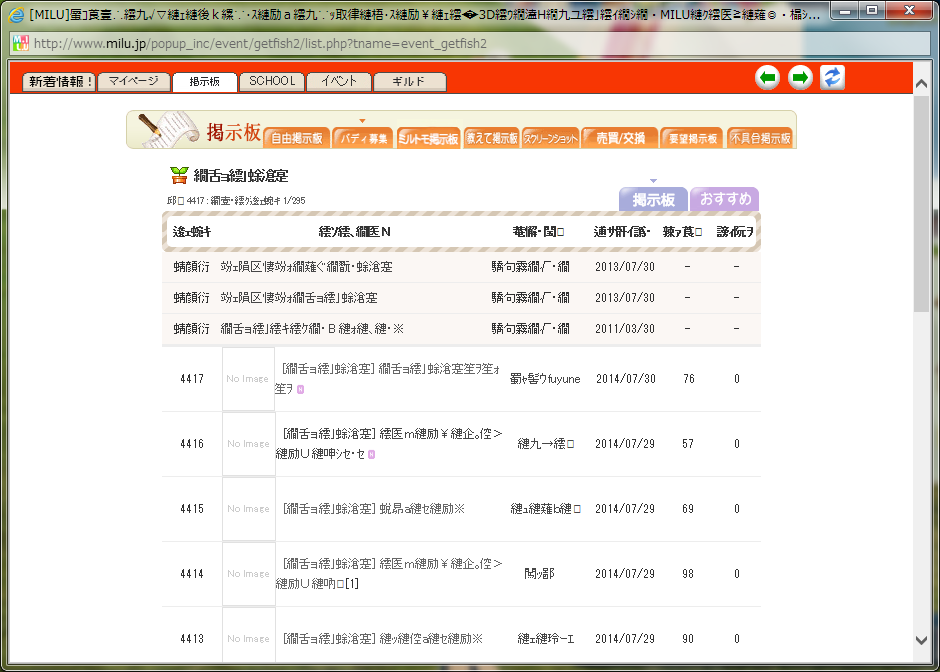Image resolution: width=940 pixels, height=672 pixels.
Task: Open the 売買/交換 board tab
Action: tap(620, 139)
